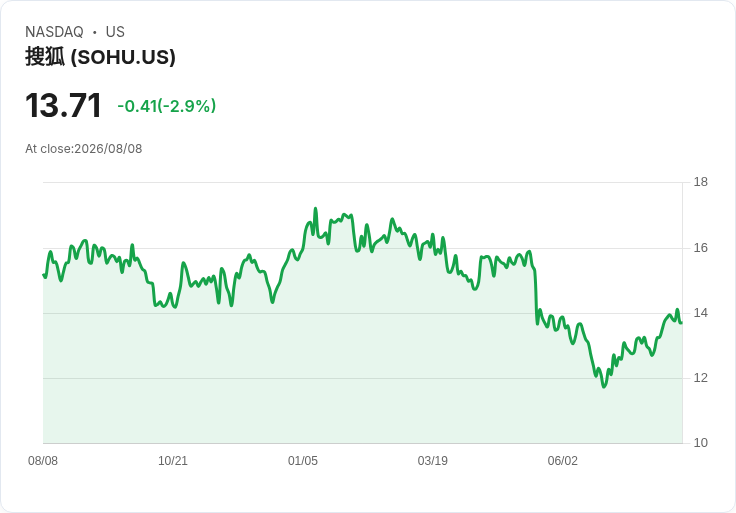The height and width of the screenshot is (513, 736).
Task: Click the US market label
Action: [x=115, y=32]
